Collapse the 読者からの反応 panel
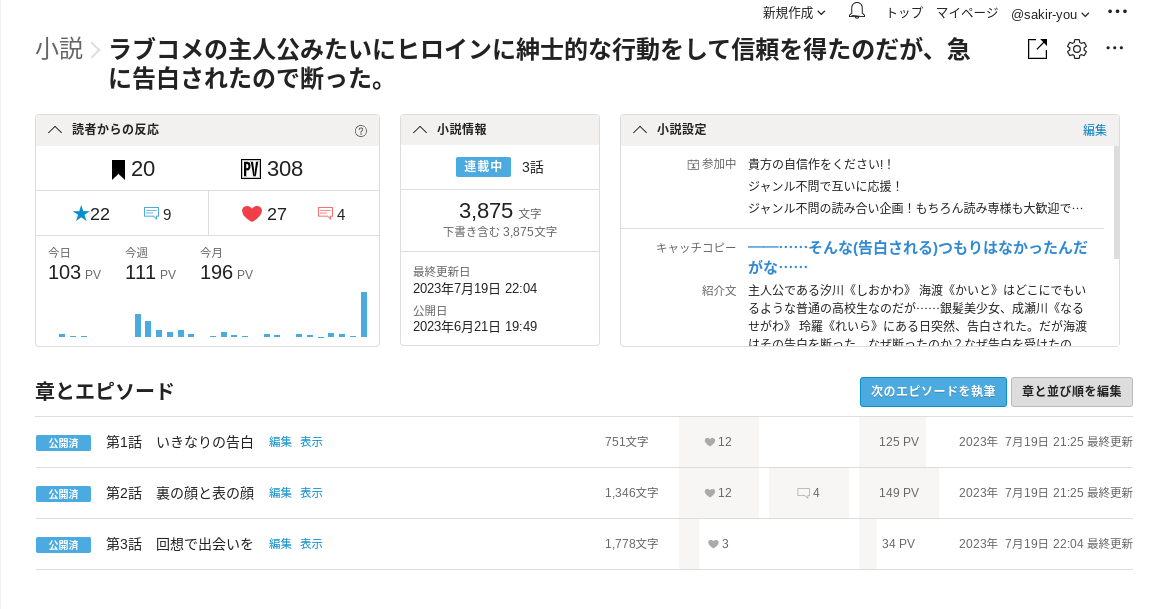This screenshot has width=1165, height=609. [55, 130]
